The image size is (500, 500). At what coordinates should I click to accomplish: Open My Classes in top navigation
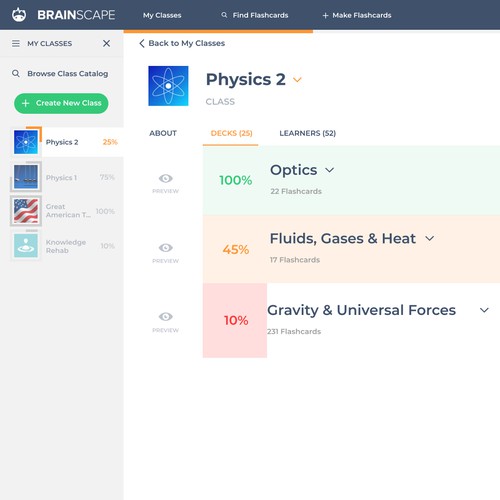coord(162,15)
